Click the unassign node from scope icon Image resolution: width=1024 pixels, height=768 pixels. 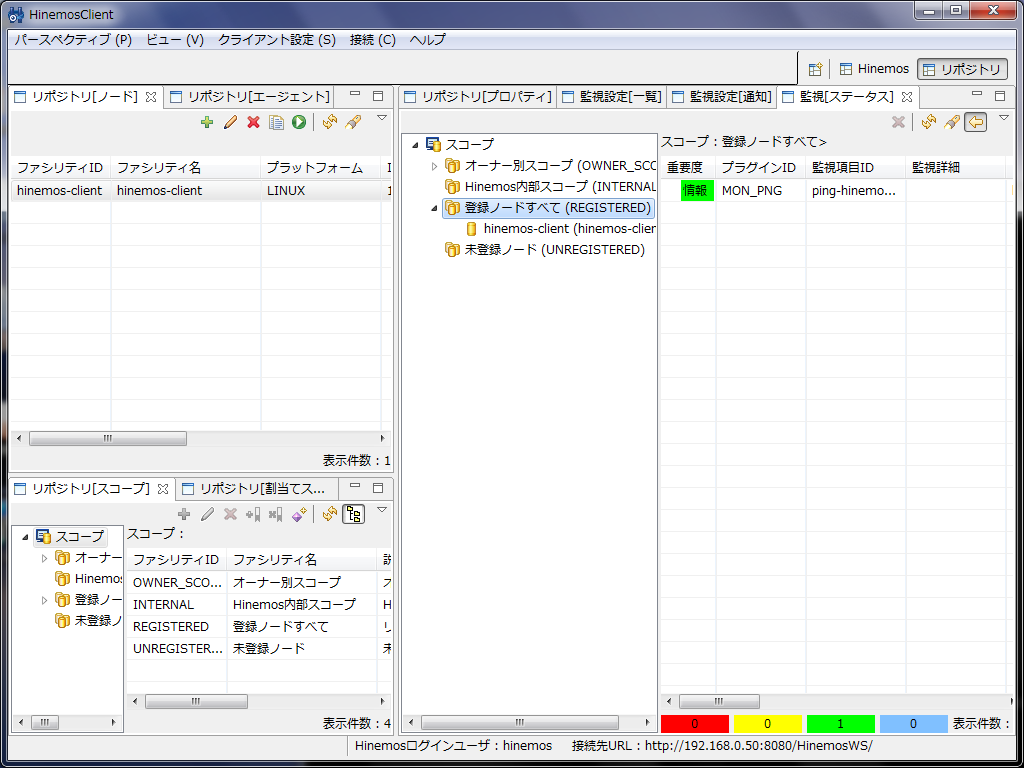[x=276, y=515]
